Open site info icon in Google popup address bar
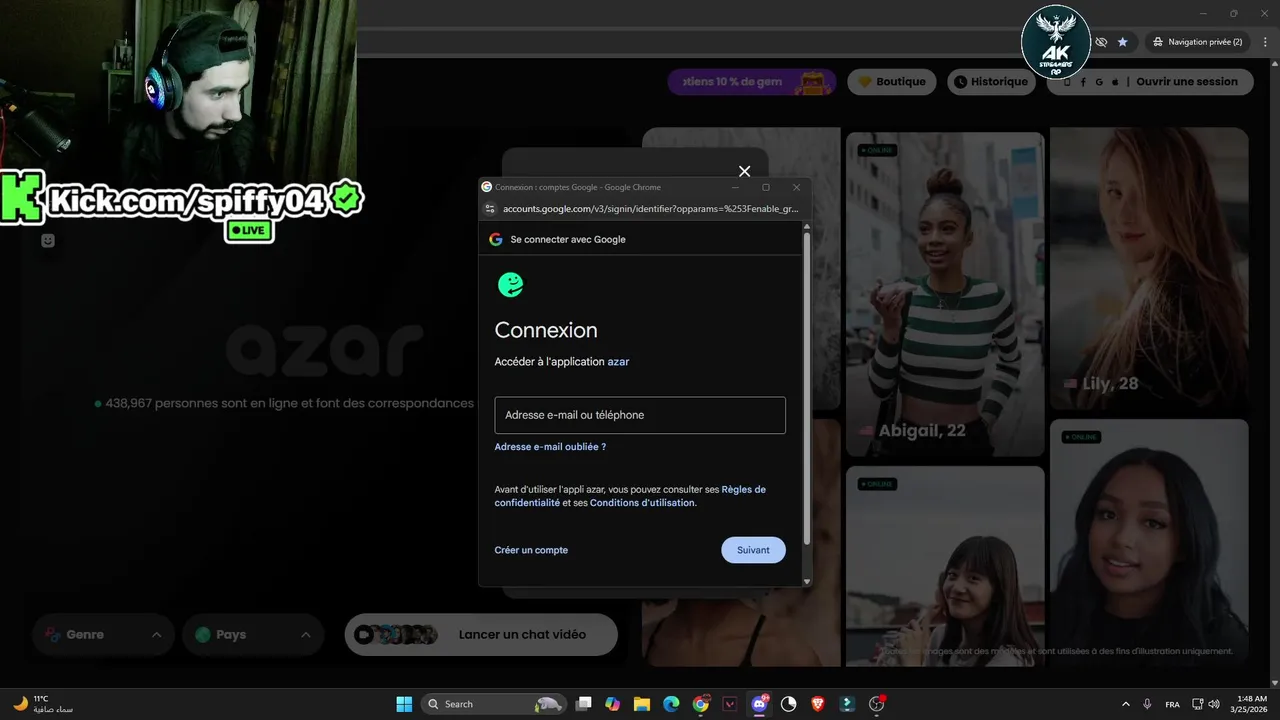Image resolution: width=1280 pixels, height=720 pixels. point(489,209)
